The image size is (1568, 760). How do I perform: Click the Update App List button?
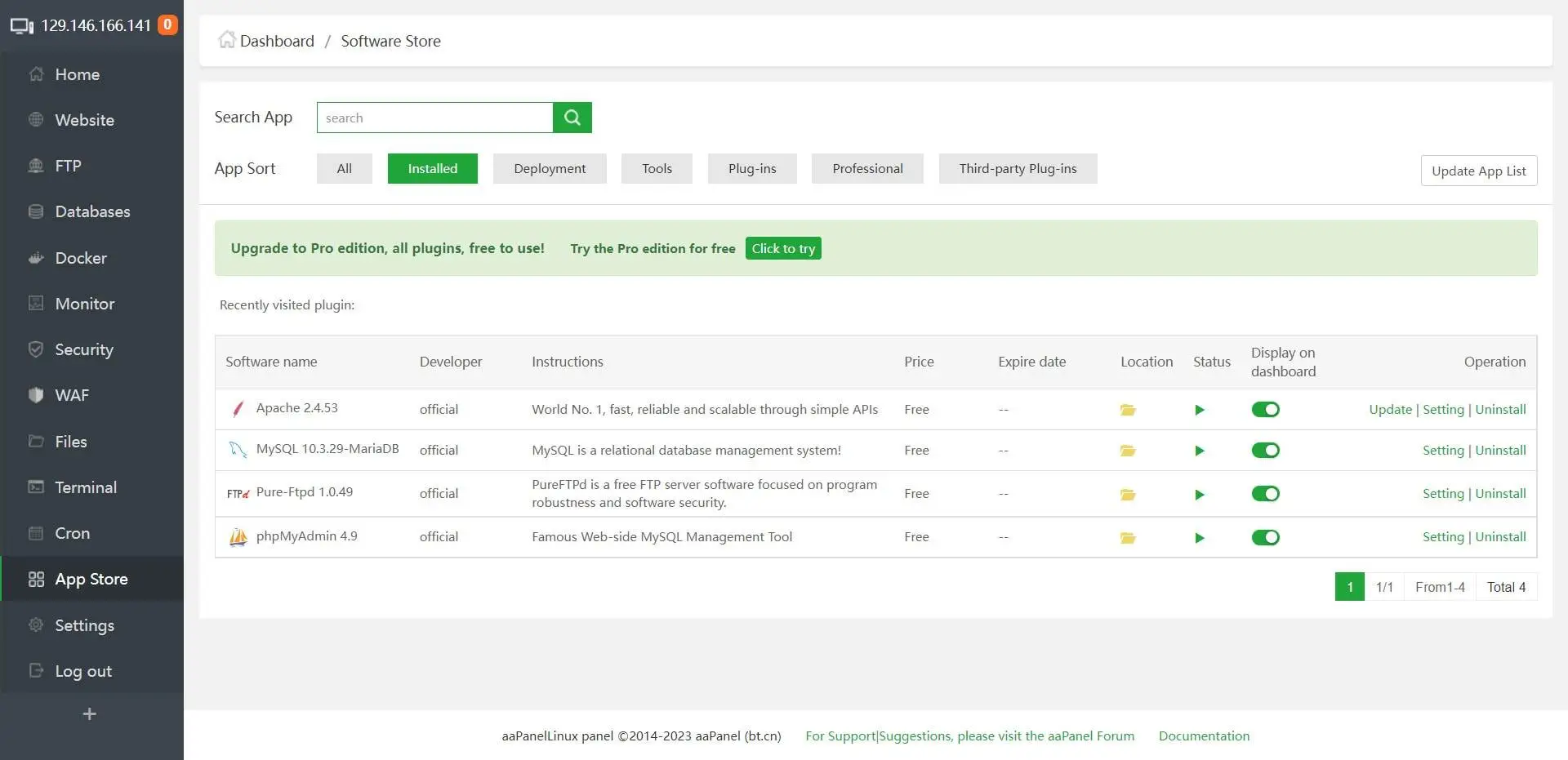coord(1479,171)
